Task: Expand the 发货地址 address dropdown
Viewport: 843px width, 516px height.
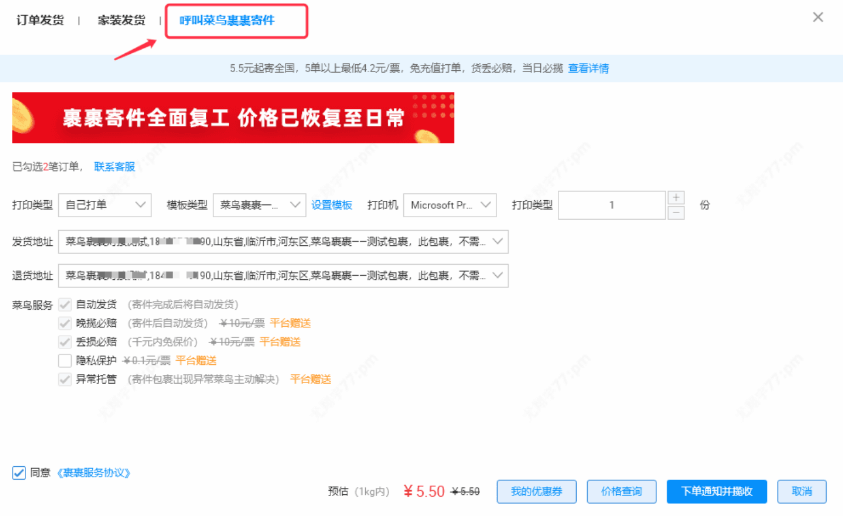Action: (283, 241)
